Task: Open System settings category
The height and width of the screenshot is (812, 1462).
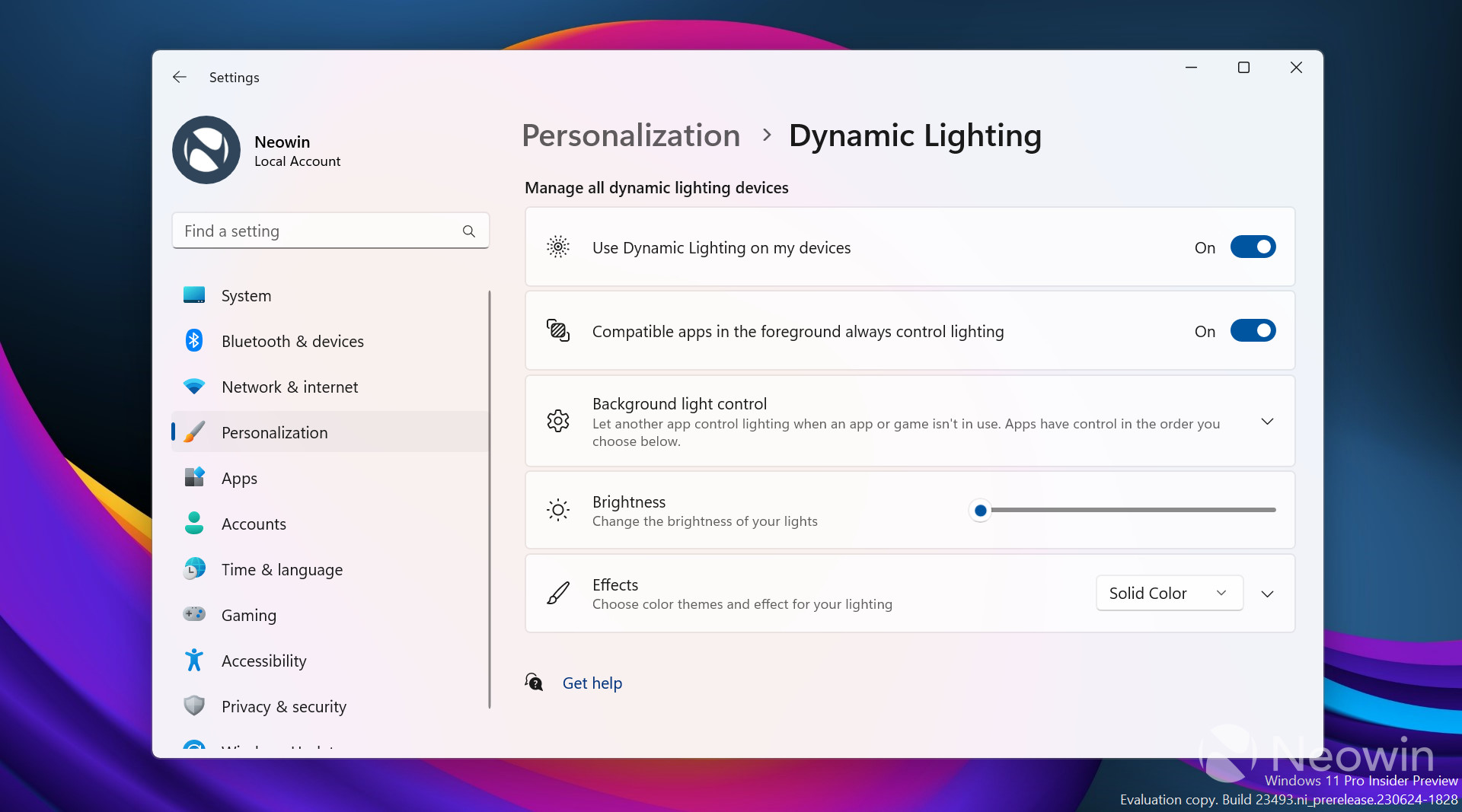Action: point(246,295)
